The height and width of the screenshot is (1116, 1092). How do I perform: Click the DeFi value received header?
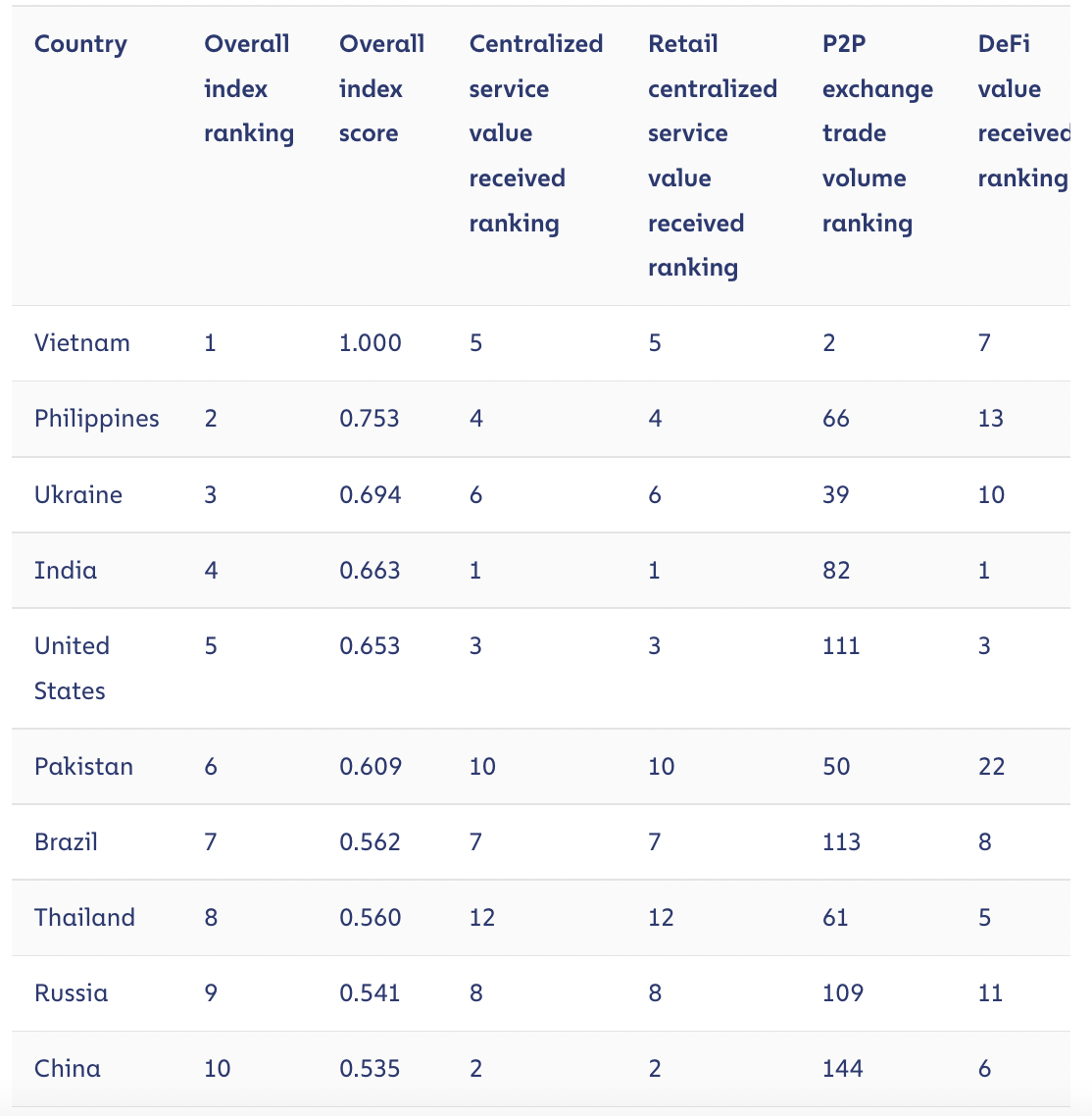[x=1022, y=111]
